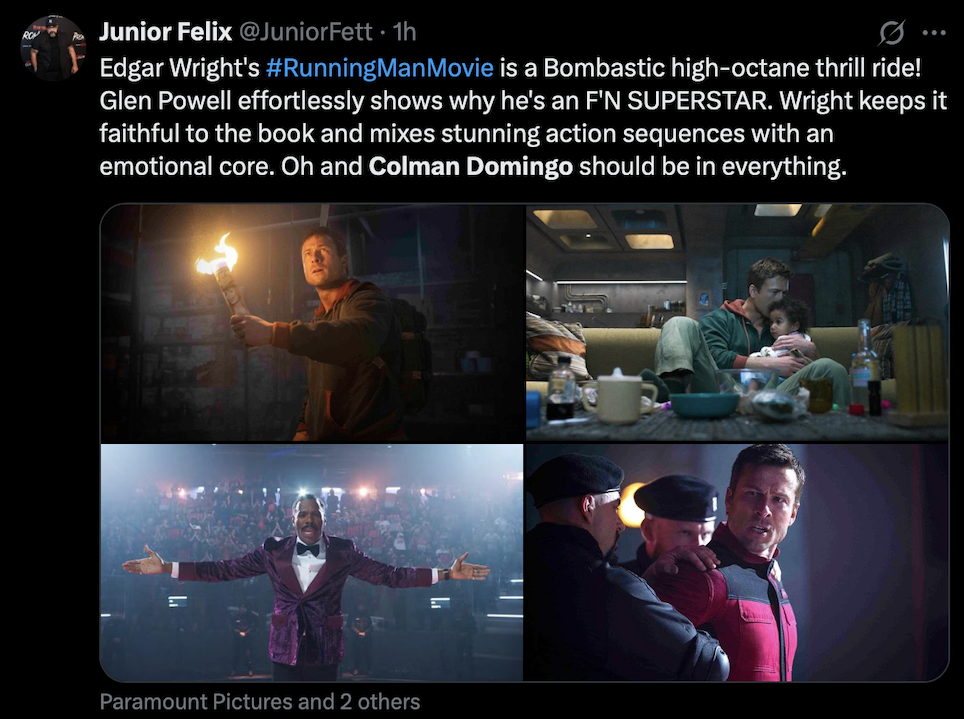Click the 'should be in everything' text
The width and height of the screenshot is (964, 719).
point(713,166)
